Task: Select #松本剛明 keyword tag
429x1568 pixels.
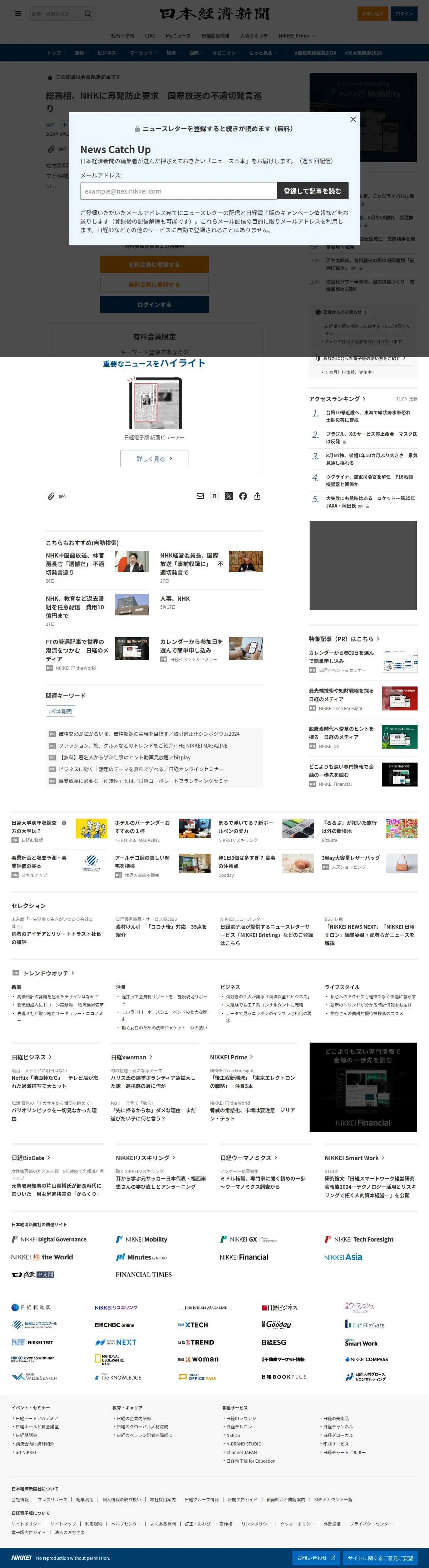Action: pyautogui.click(x=60, y=711)
